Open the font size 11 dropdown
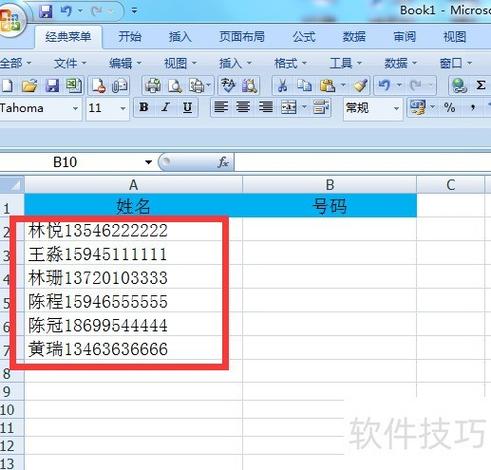The width and height of the screenshot is (491, 470). (123, 108)
